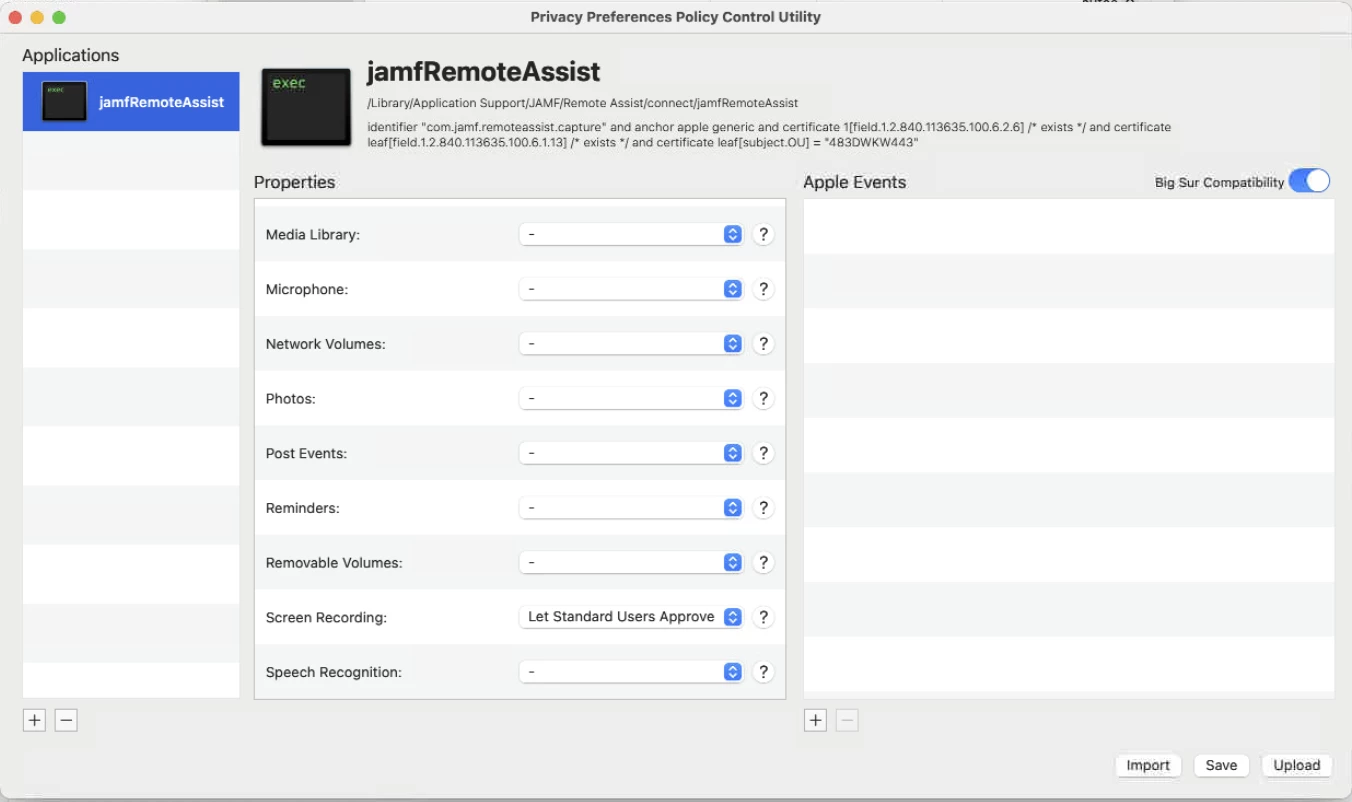The image size is (1352, 802).
Task: Open the Reminders dropdown
Action: [631, 508]
